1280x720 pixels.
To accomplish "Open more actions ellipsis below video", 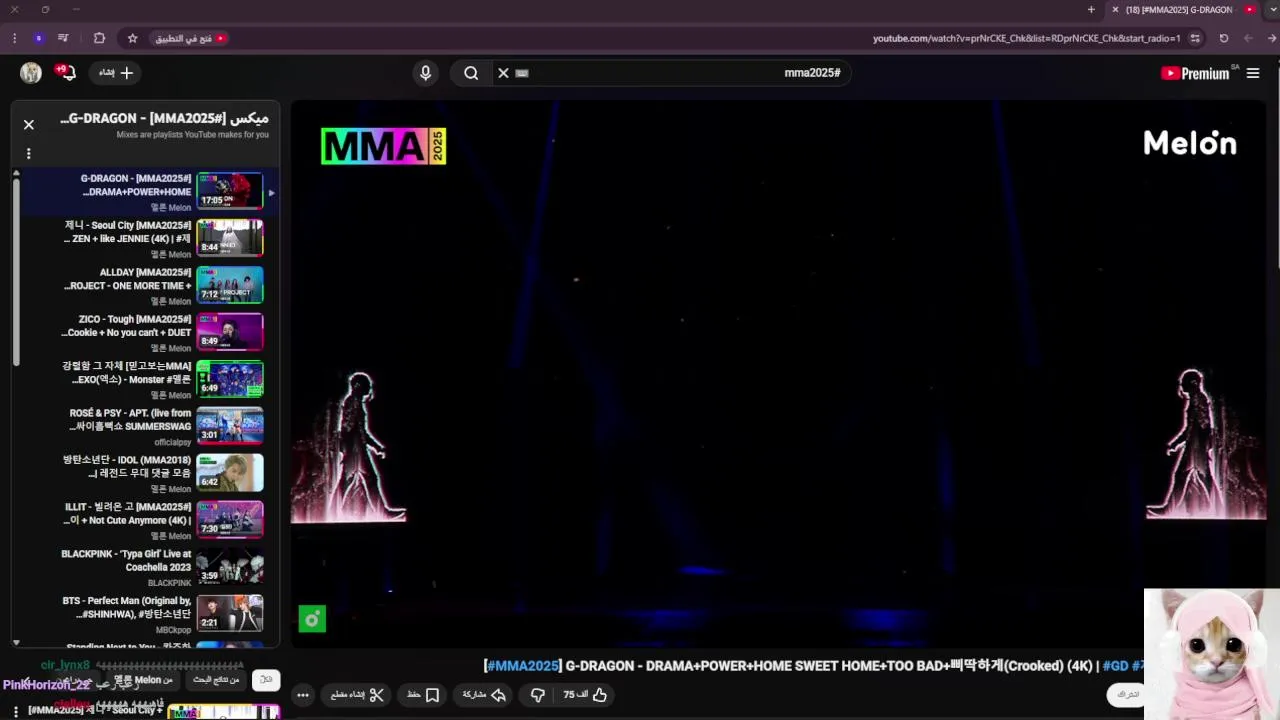I will (303, 695).
